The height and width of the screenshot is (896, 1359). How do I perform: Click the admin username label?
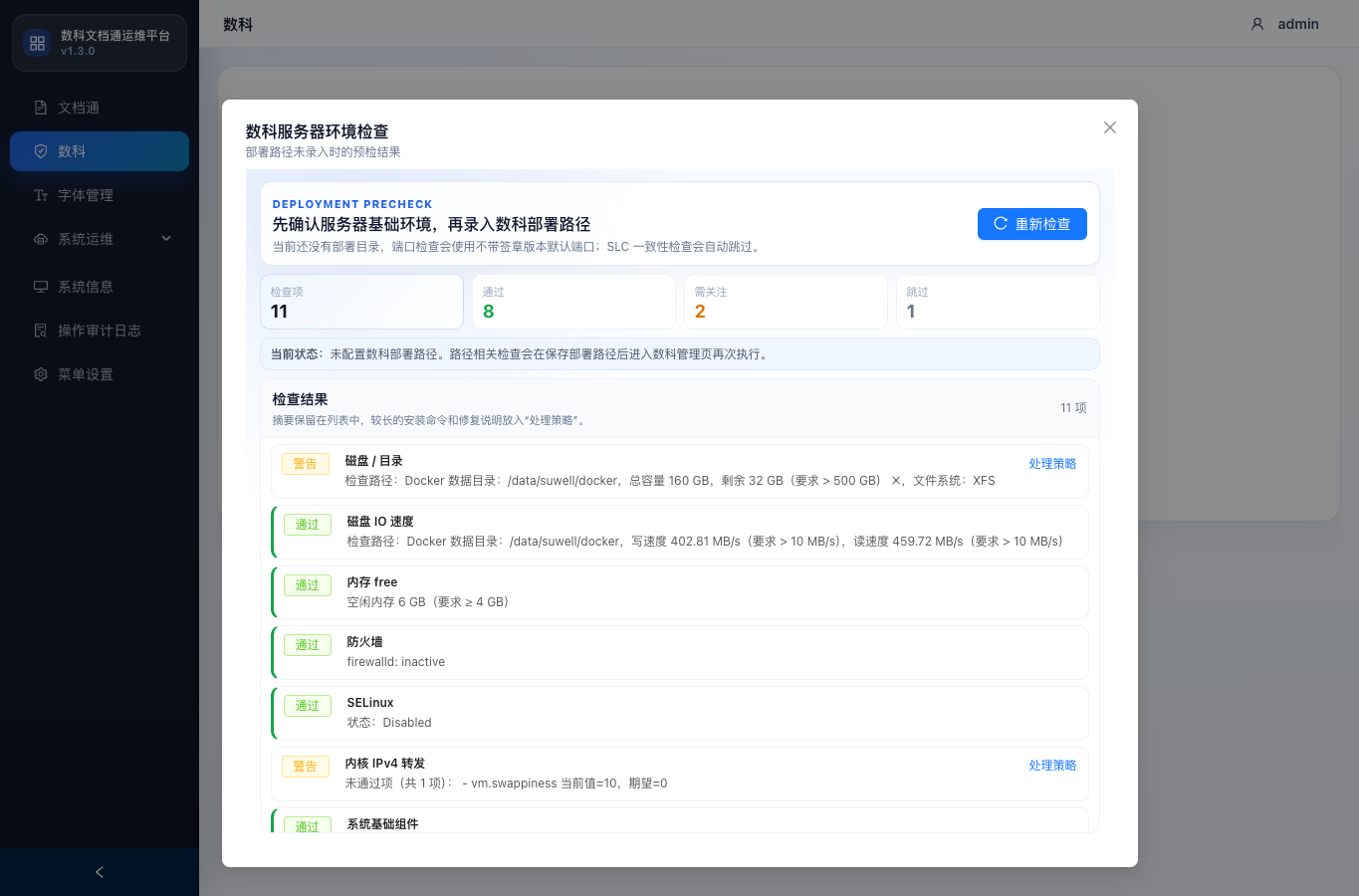tap(1298, 24)
